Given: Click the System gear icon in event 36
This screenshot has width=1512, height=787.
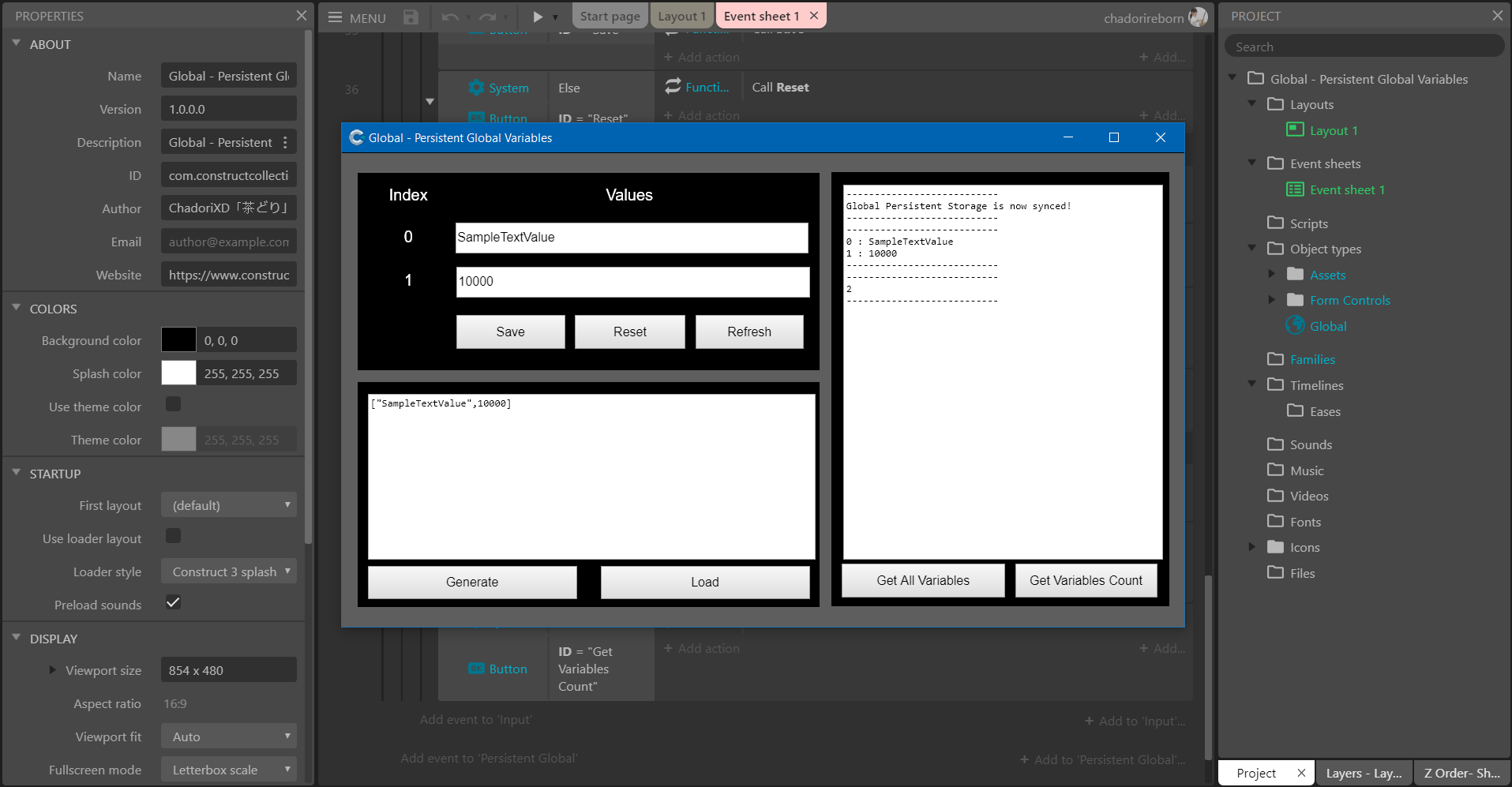Looking at the screenshot, I should pyautogui.click(x=476, y=87).
